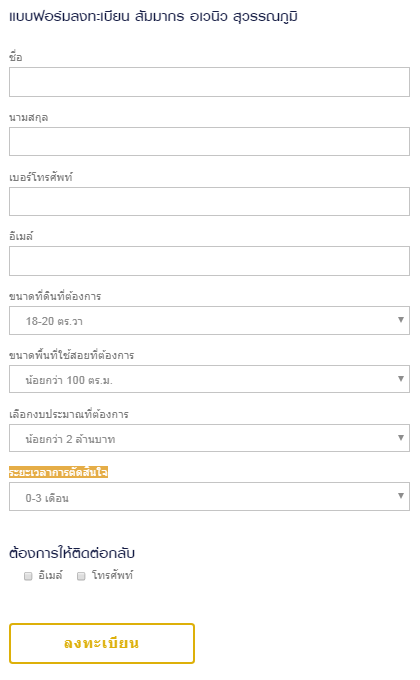The width and height of the screenshot is (420, 680).
Task: Select the อีเมล์ email text input box
Action: coord(209,261)
